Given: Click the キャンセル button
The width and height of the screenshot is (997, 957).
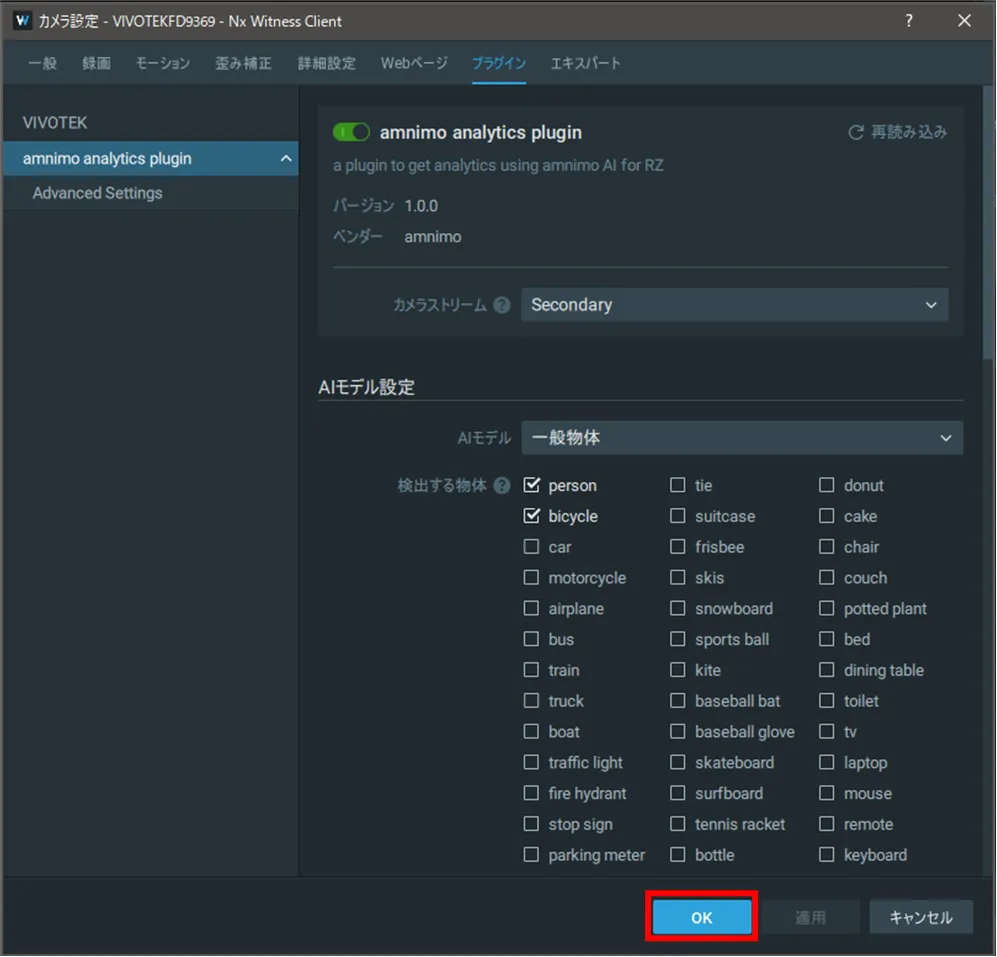Looking at the screenshot, I should pyautogui.click(x=920, y=917).
